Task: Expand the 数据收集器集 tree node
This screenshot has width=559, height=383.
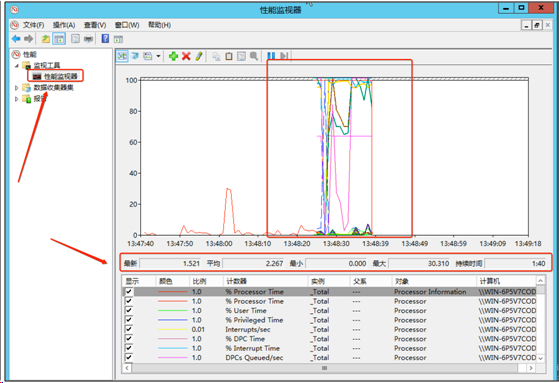Action: pos(16,88)
